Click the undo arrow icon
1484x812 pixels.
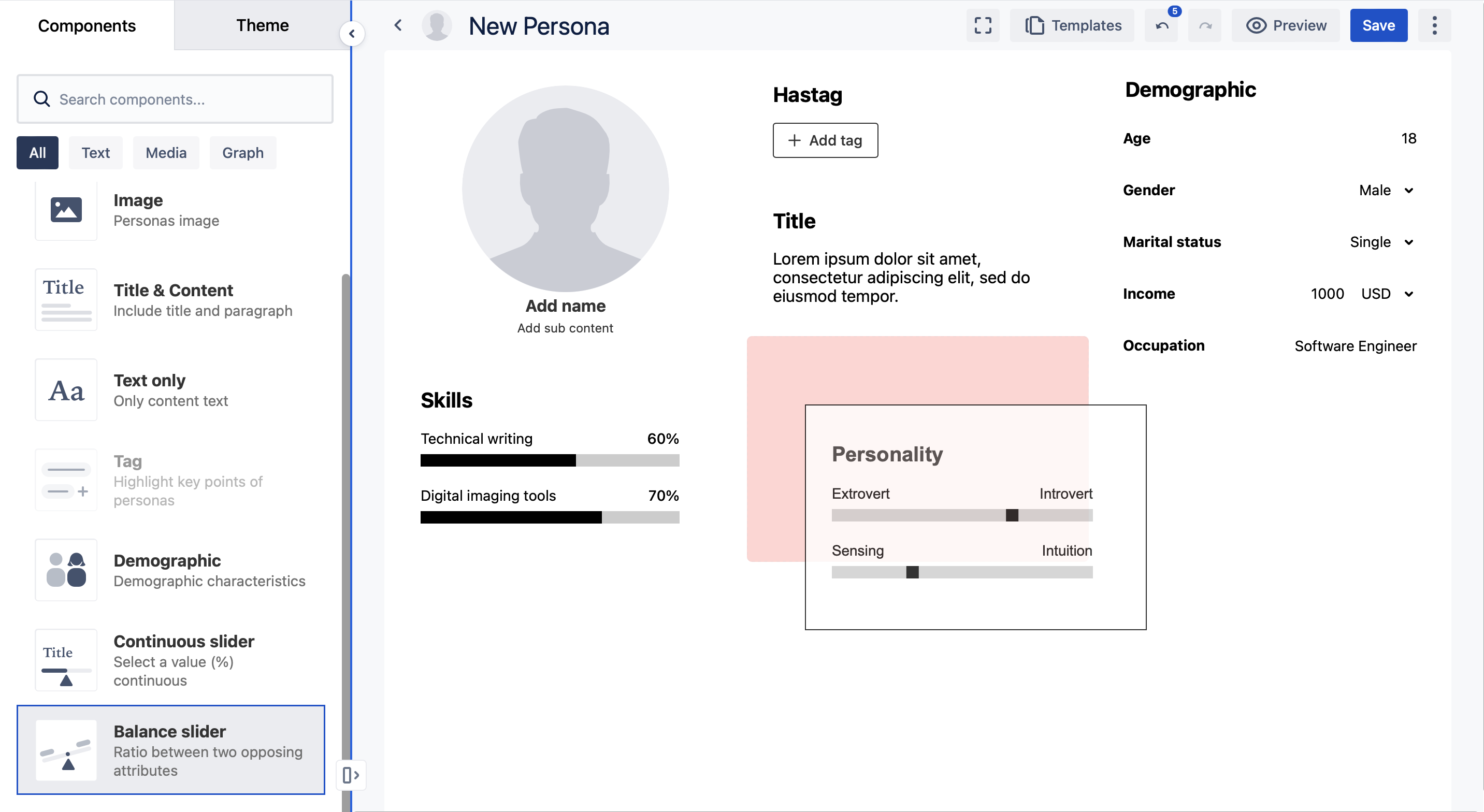click(x=1162, y=26)
